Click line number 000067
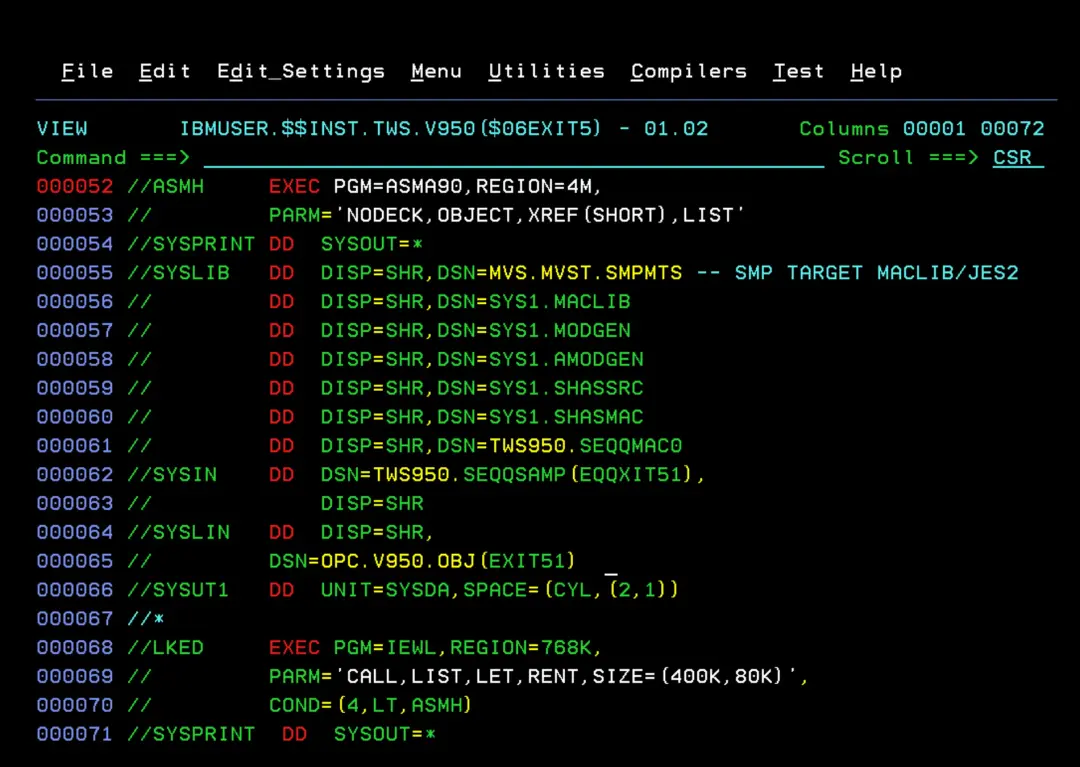 point(74,619)
